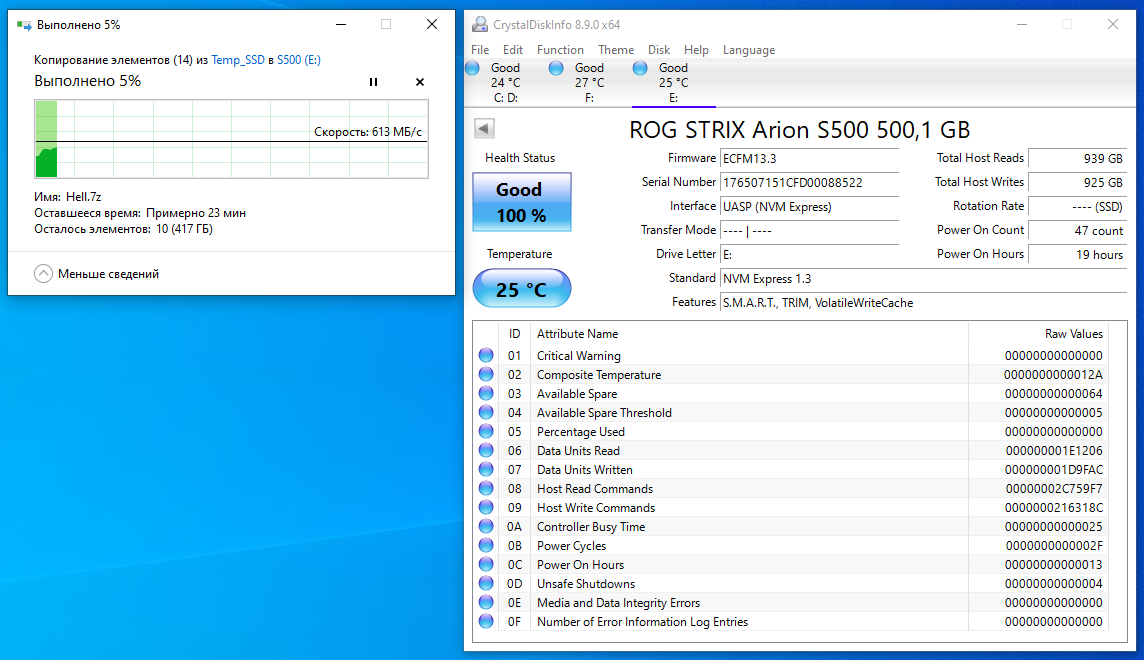This screenshot has height=660, width=1144.
Task: Click the Critical Warning status orb
Action: (x=486, y=355)
